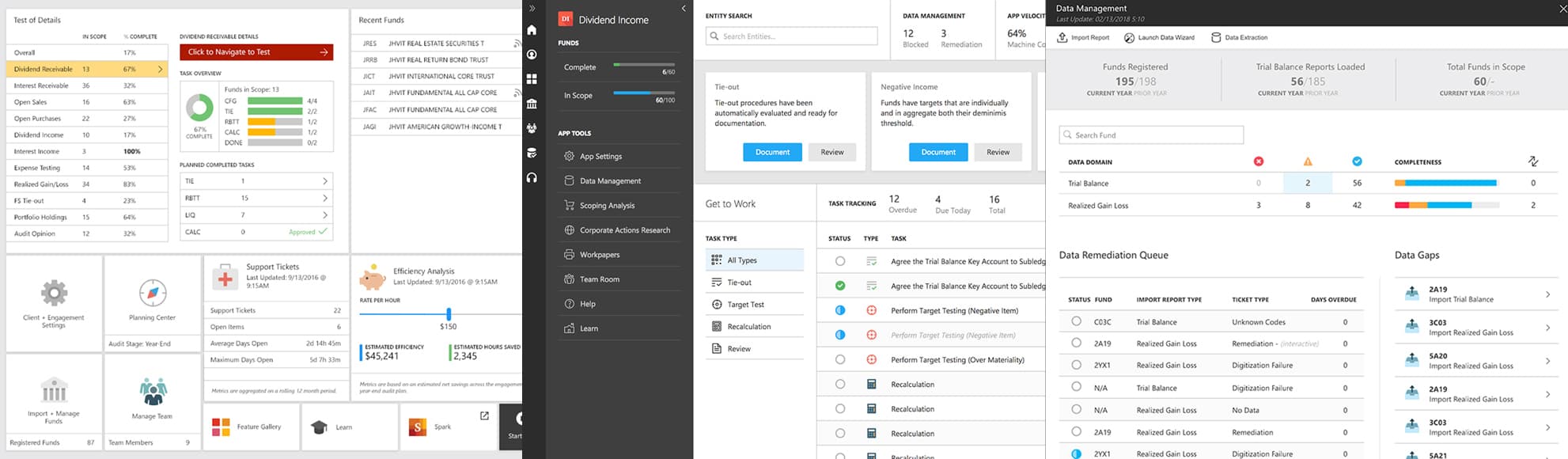
Task: Open the grid apps icon in sidebar
Action: (532, 79)
